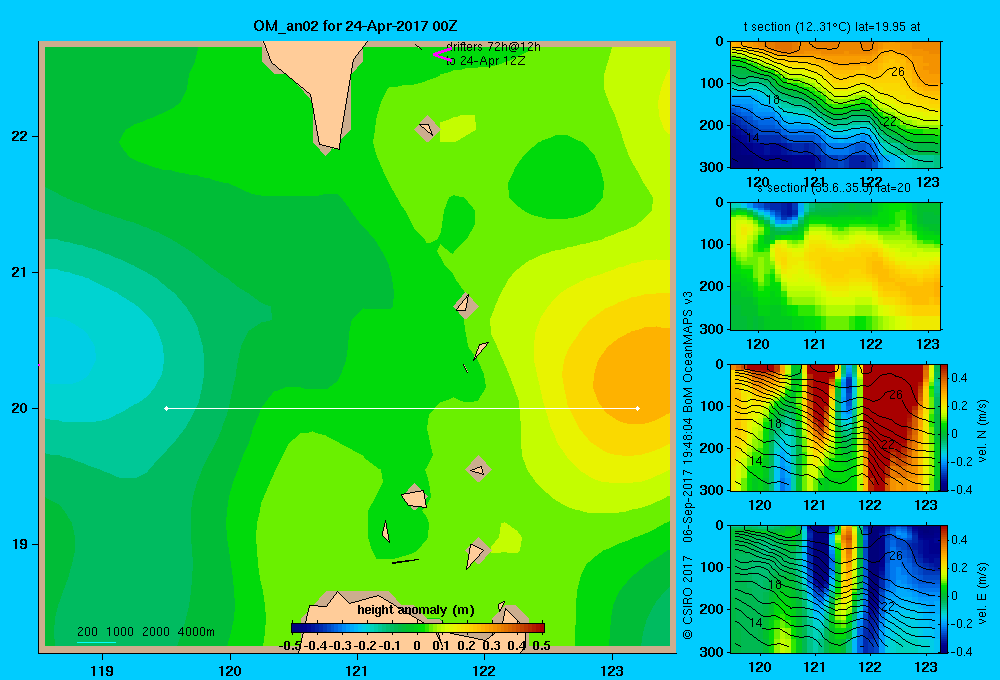This screenshot has width=1000, height=680.
Task: Click longitude label 120 under the main map
Action: (x=230, y=670)
